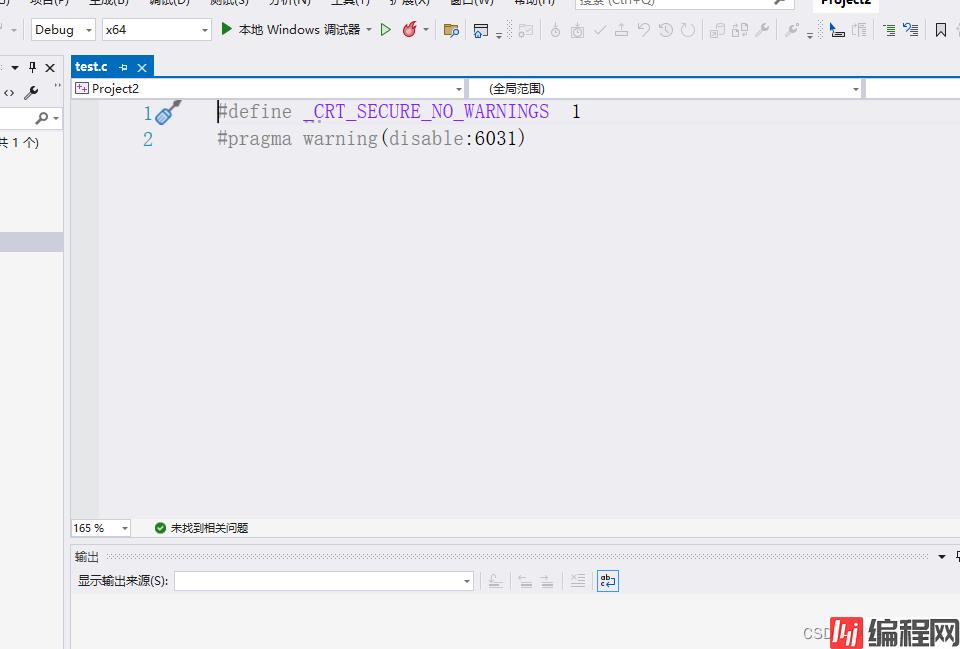This screenshot has width=960, height=649.
Task: Toggle auto-hide pin on the left panel
Action: (x=32, y=67)
